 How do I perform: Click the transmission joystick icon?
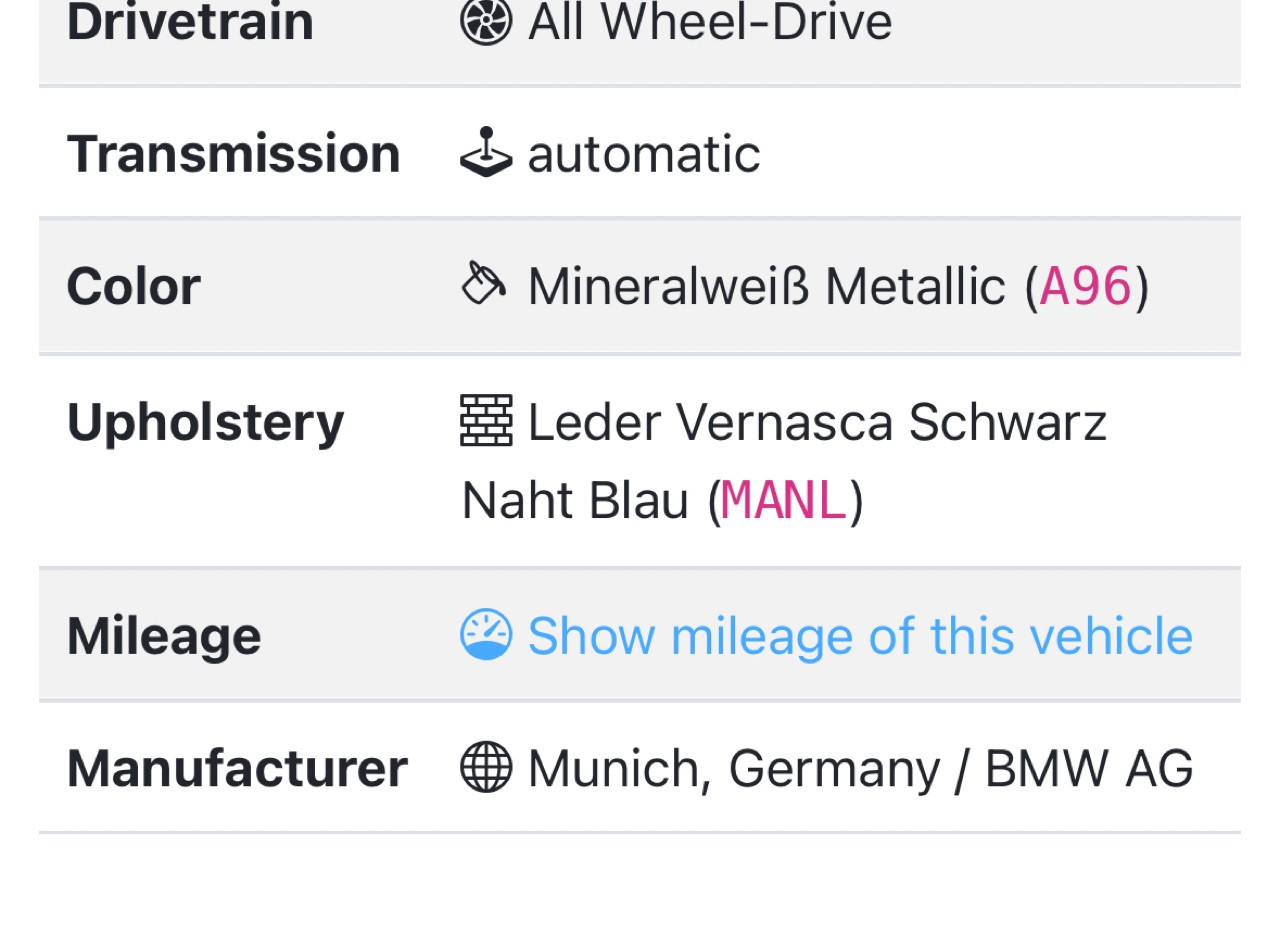coord(486,153)
